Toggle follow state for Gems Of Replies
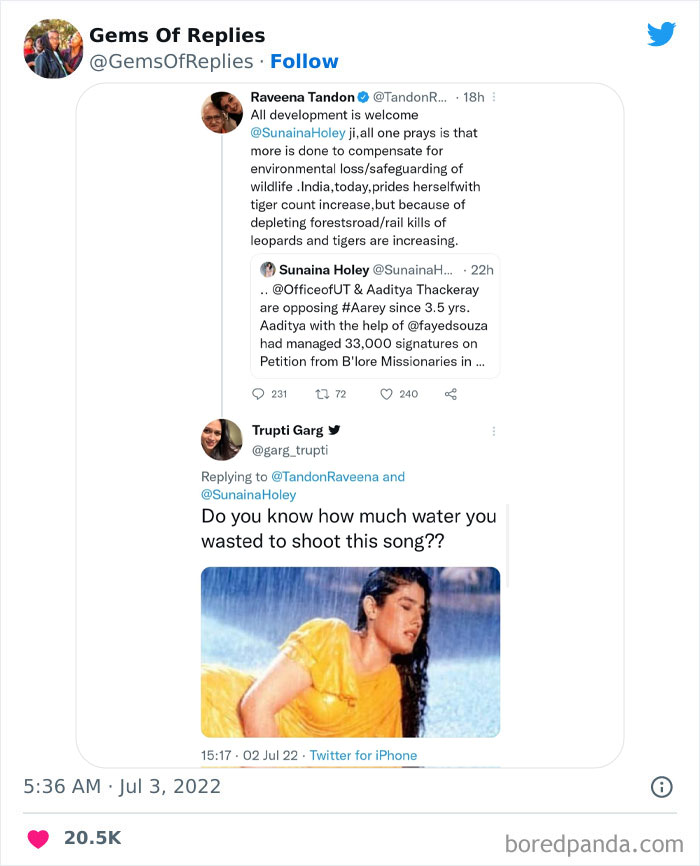 tap(305, 61)
